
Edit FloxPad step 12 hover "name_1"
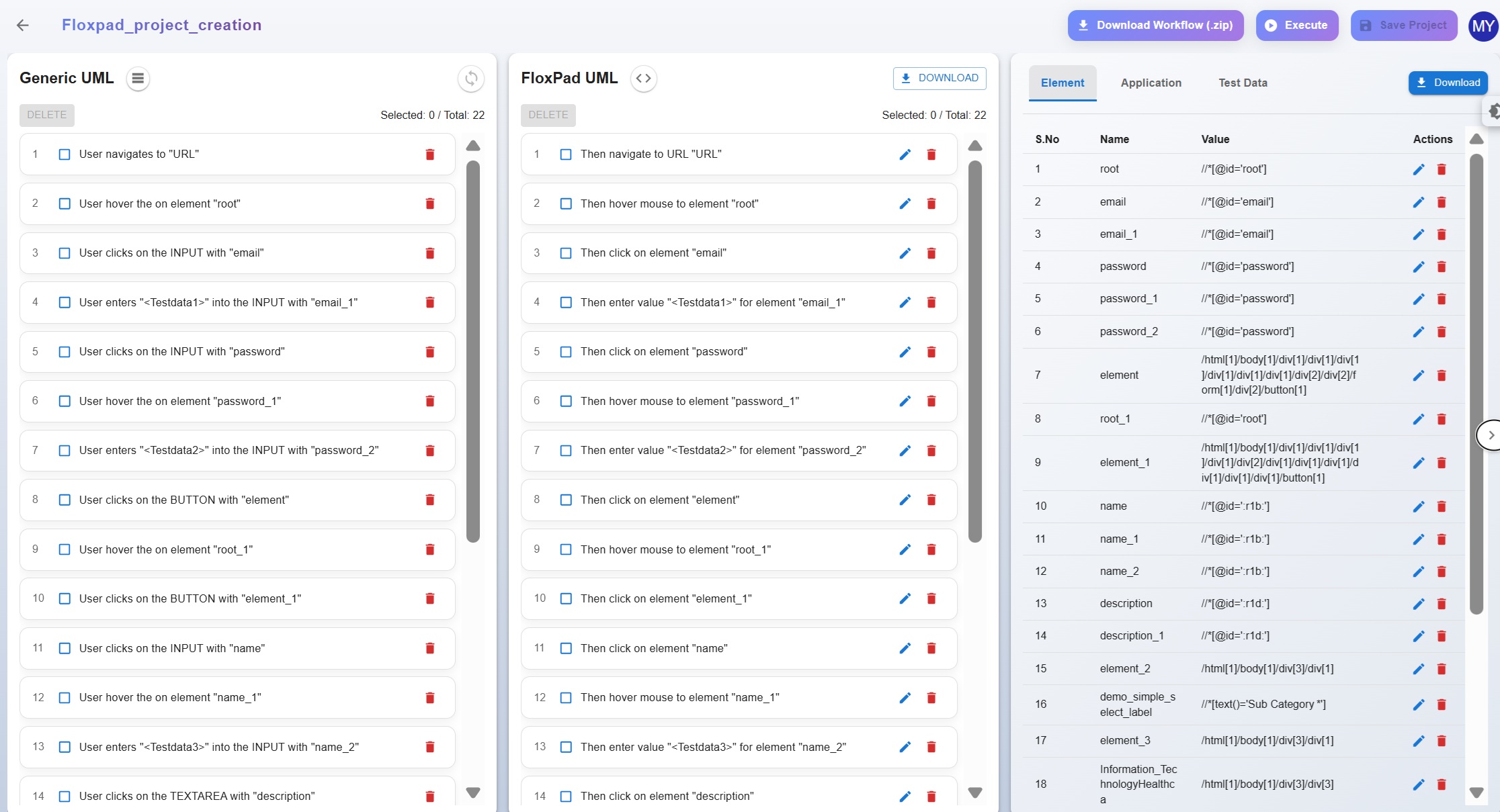click(x=905, y=698)
